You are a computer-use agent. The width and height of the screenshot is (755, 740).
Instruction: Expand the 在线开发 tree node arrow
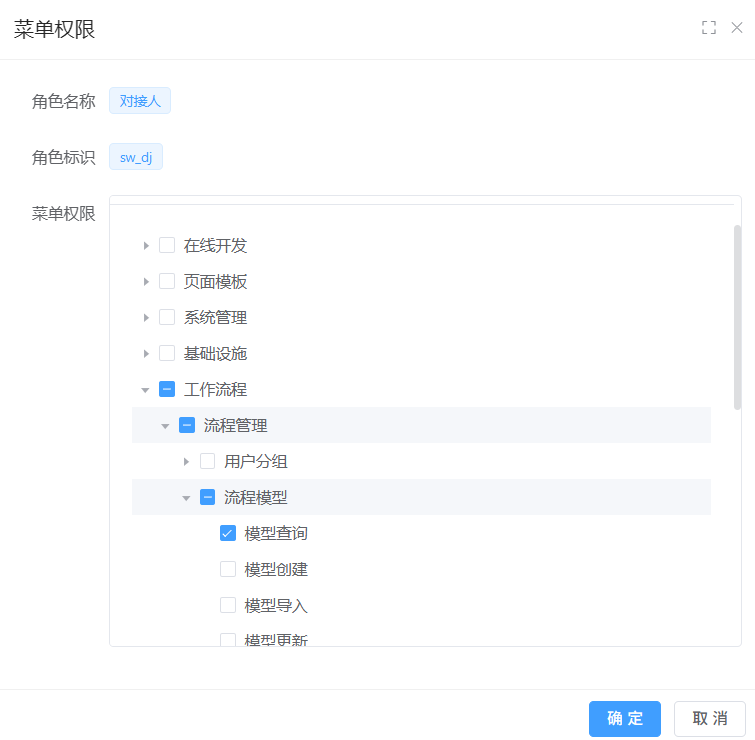146,245
